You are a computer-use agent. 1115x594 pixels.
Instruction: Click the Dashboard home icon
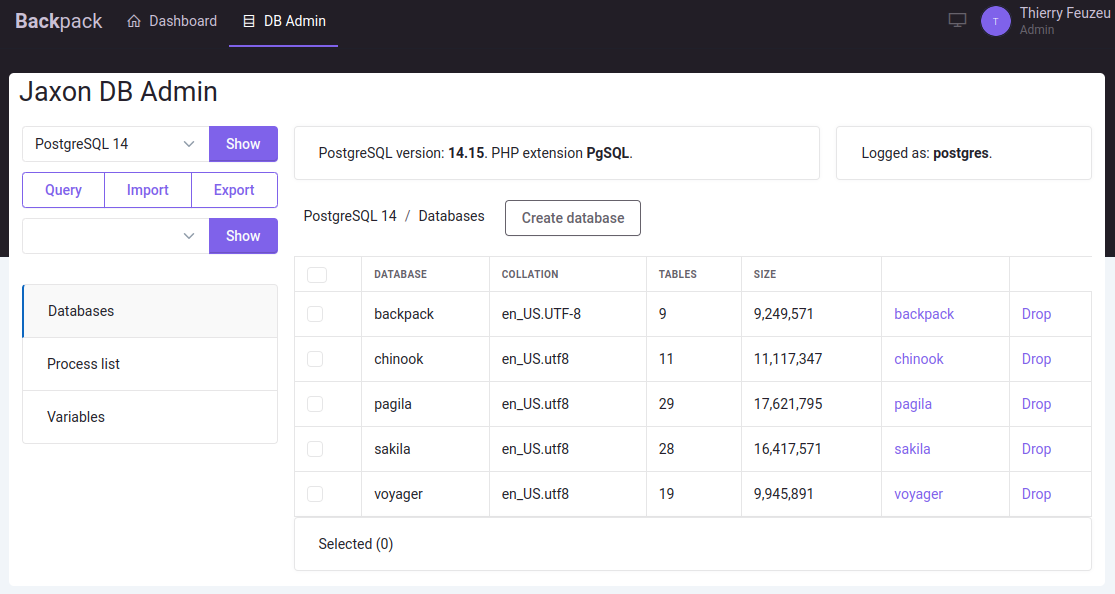click(134, 21)
